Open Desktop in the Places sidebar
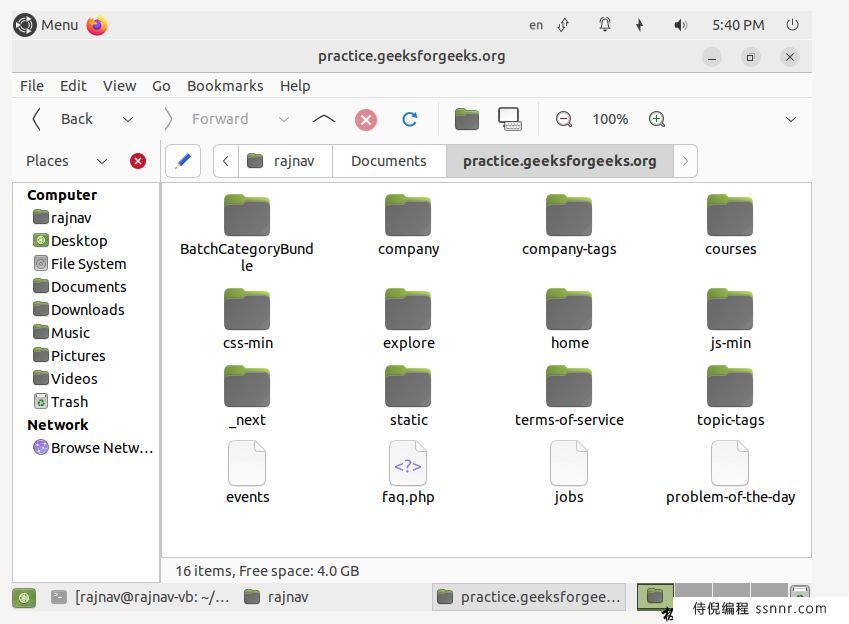 click(x=70, y=240)
